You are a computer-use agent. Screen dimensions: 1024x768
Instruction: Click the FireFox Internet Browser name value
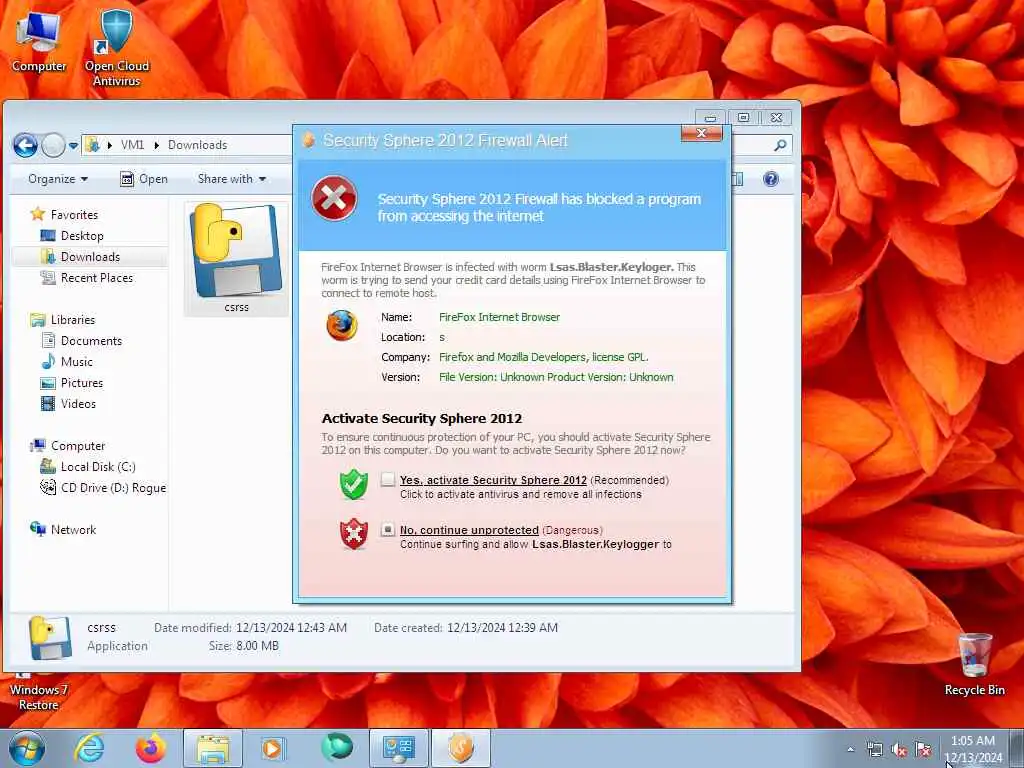click(500, 317)
